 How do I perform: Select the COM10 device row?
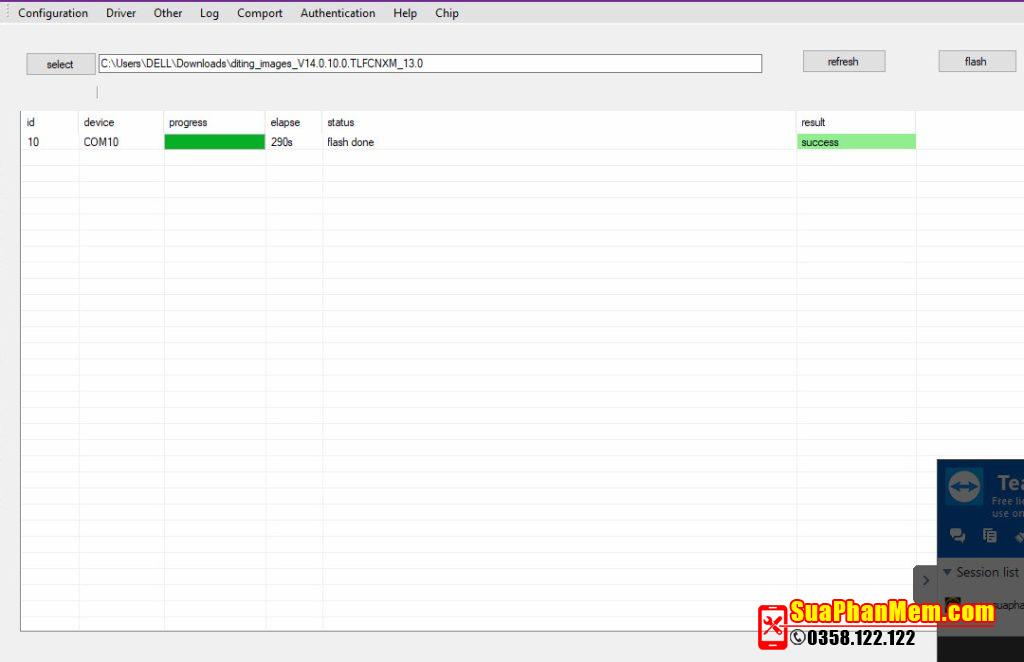pyautogui.click(x=101, y=142)
